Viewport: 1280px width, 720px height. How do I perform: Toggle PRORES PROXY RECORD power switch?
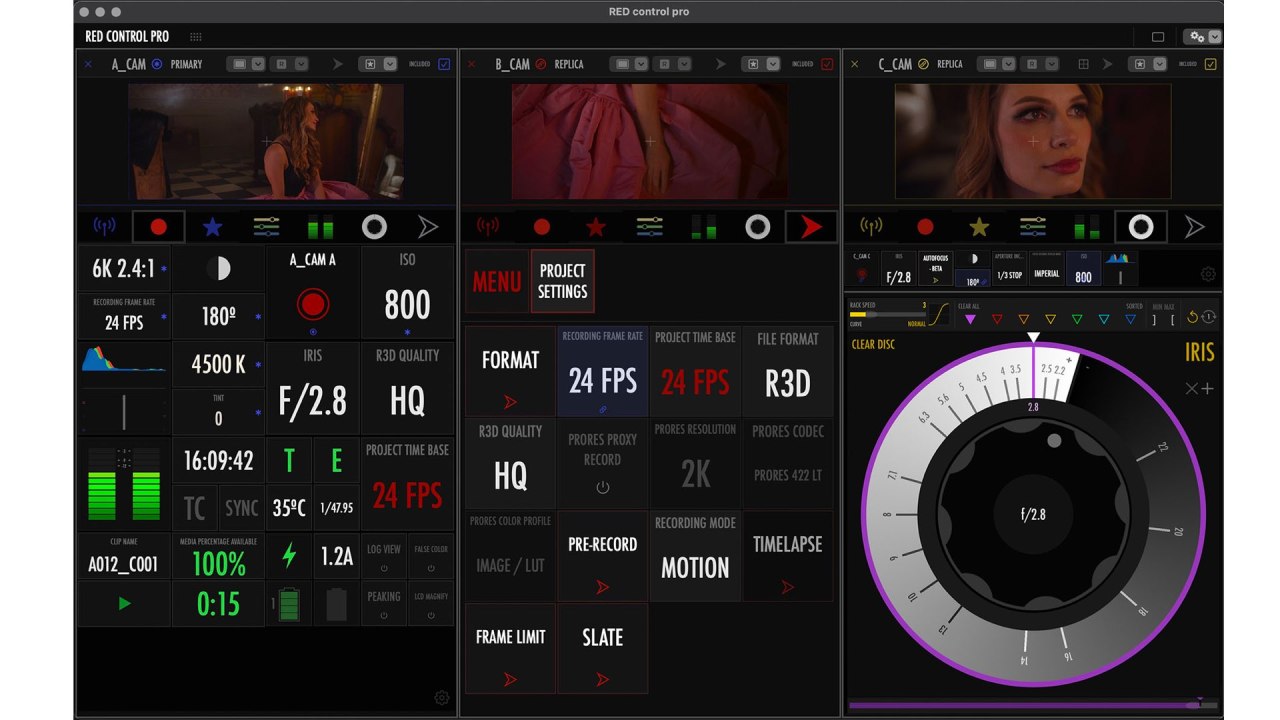click(x=602, y=488)
